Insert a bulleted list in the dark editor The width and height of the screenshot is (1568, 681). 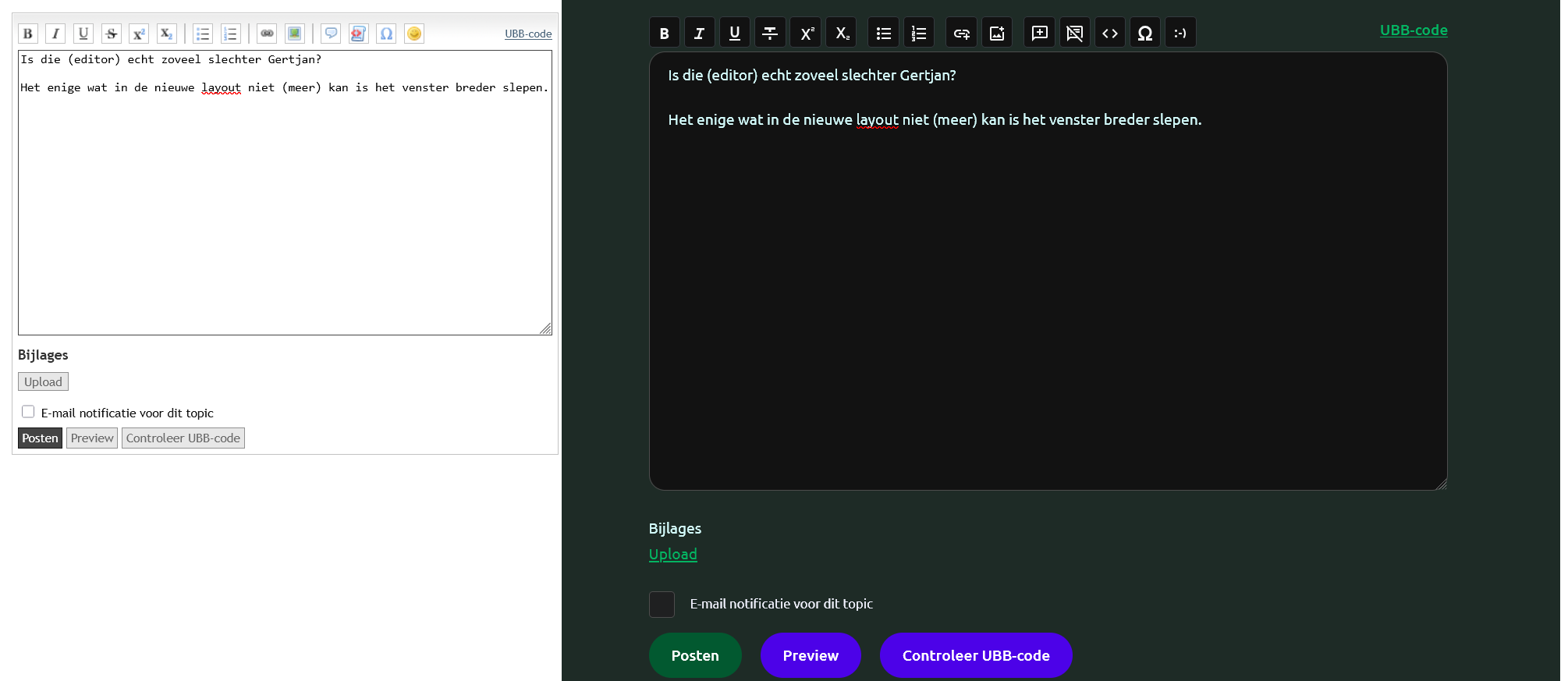click(884, 33)
